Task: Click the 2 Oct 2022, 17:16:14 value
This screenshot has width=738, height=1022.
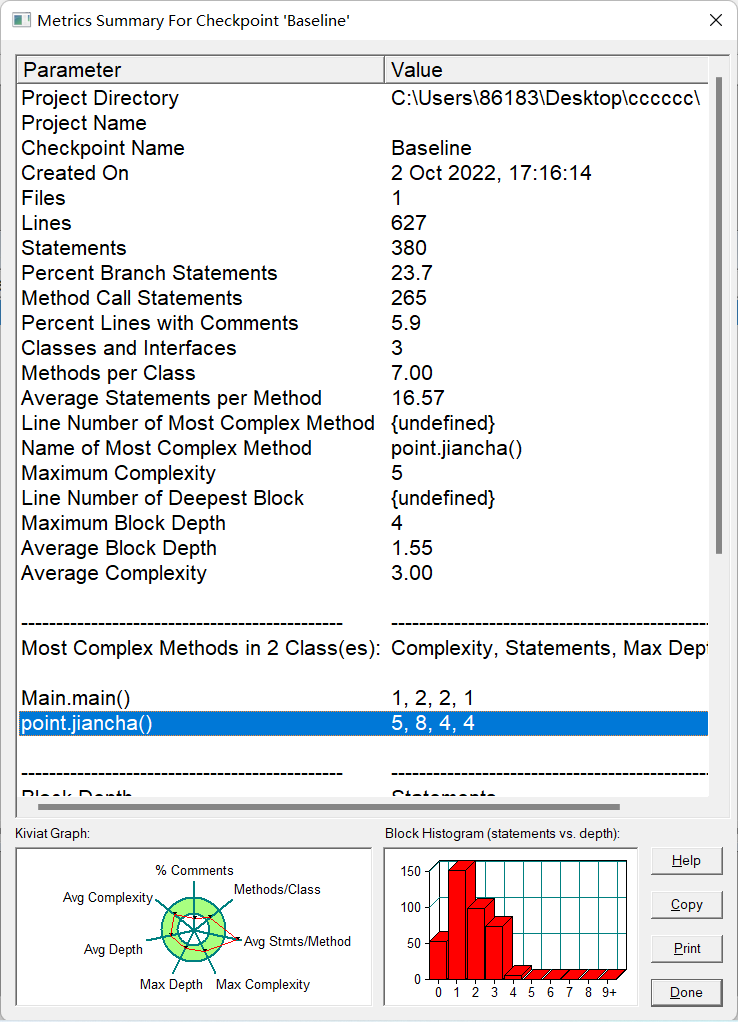Action: point(491,173)
